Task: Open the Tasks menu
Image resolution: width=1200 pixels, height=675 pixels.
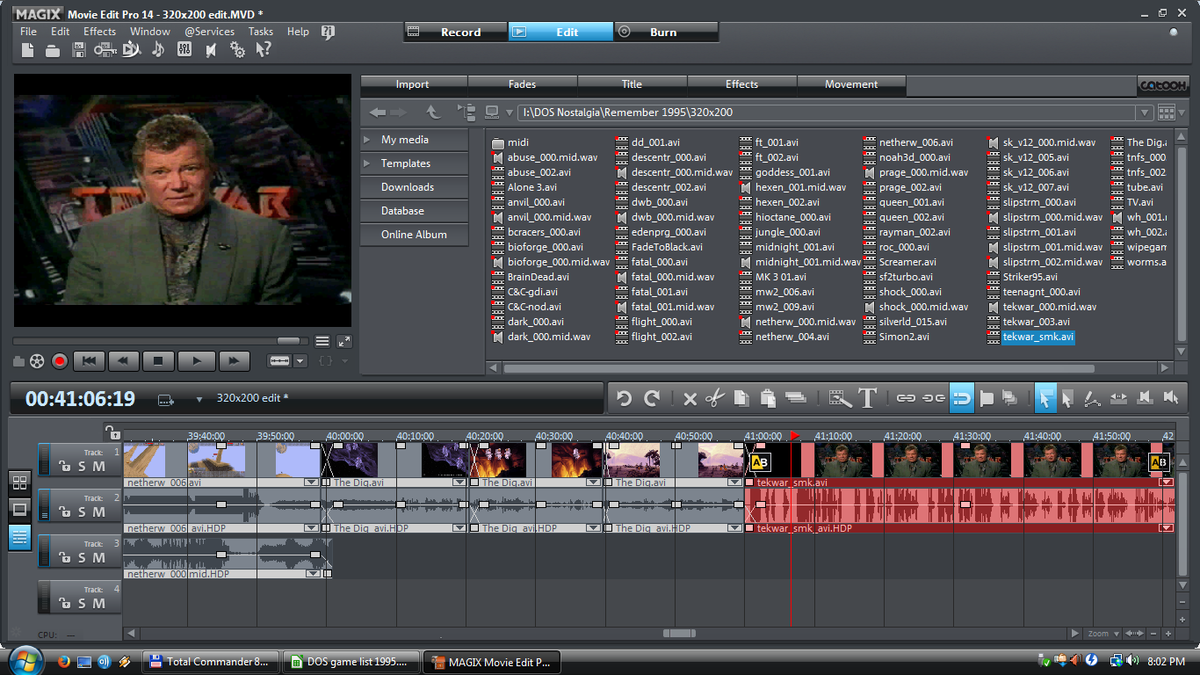Action: (x=261, y=31)
